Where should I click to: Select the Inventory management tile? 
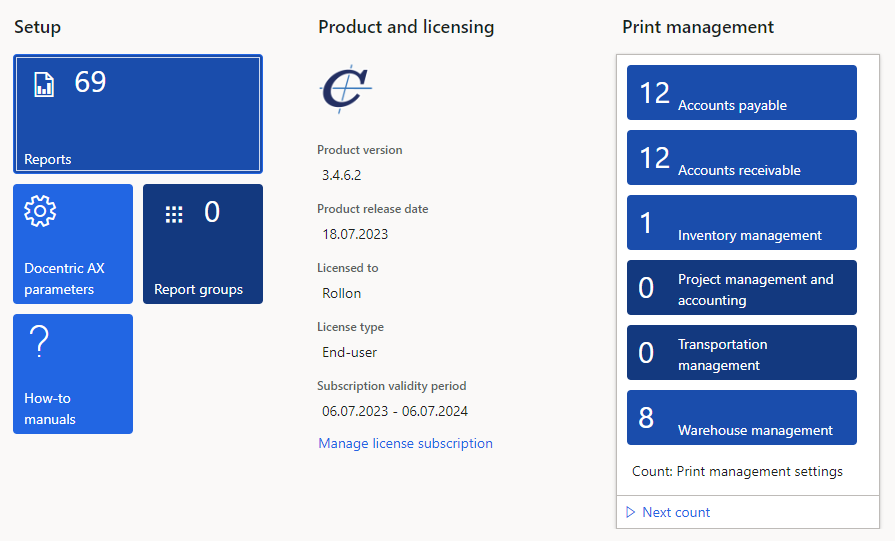tap(741, 223)
